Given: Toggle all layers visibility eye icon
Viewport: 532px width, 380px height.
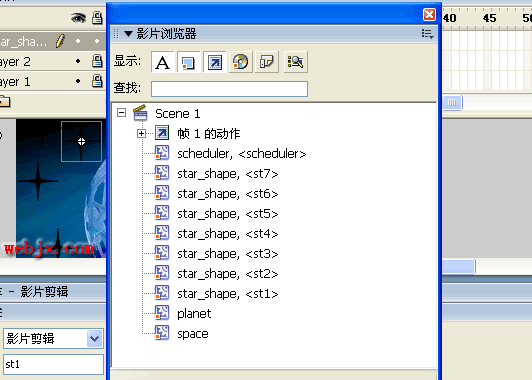Looking at the screenshot, I should 78,18.
